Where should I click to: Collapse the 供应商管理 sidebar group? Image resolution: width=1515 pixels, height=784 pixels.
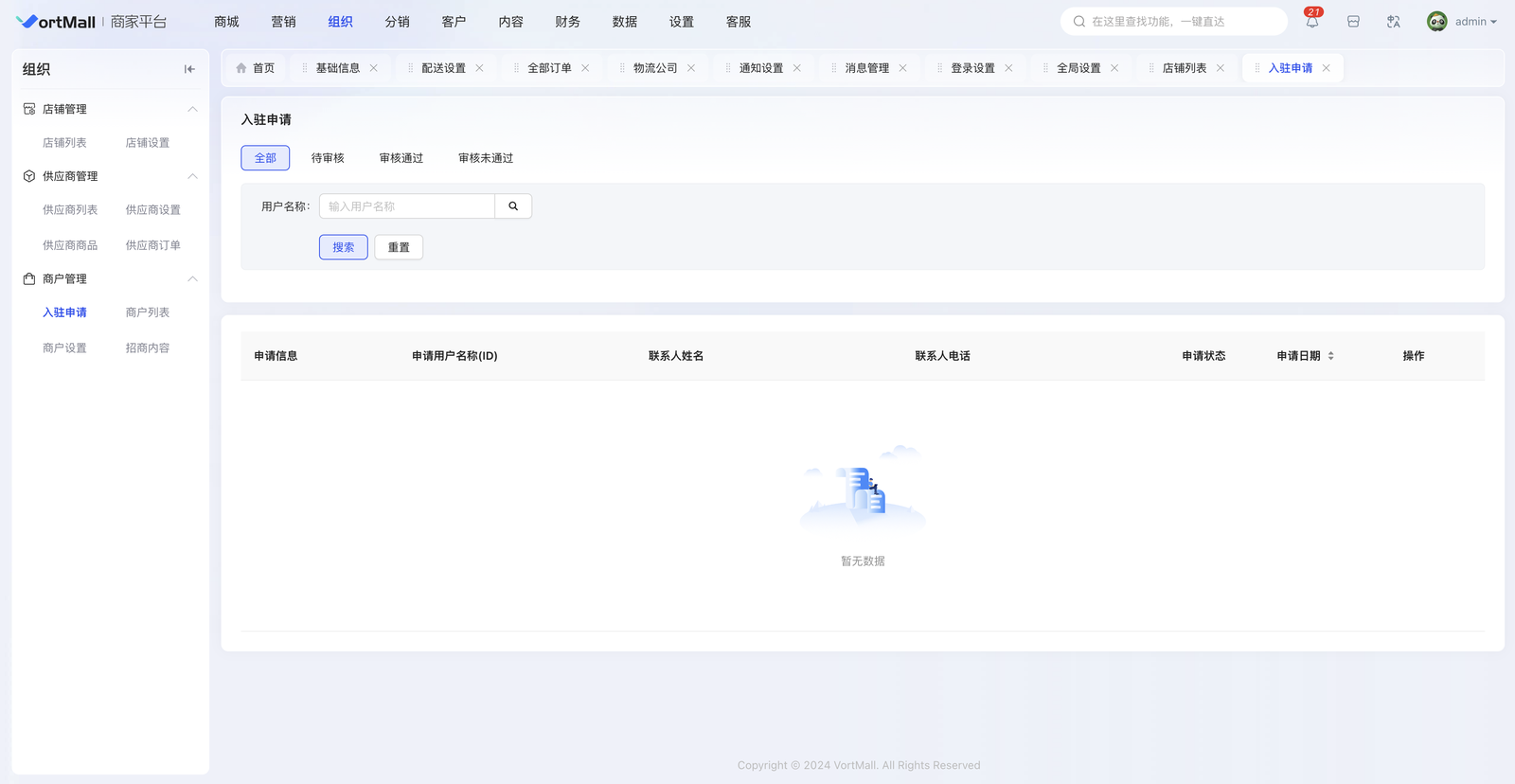[x=192, y=176]
